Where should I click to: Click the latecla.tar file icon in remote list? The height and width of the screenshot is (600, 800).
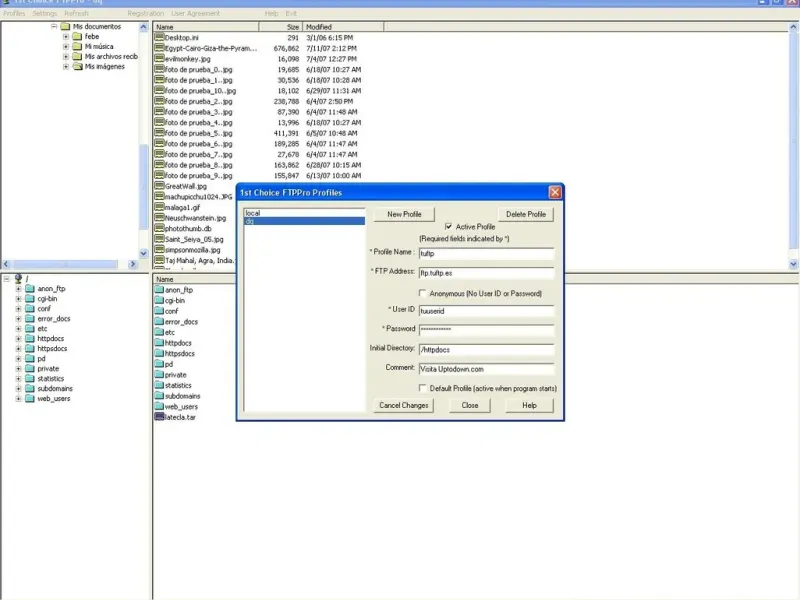(159, 417)
